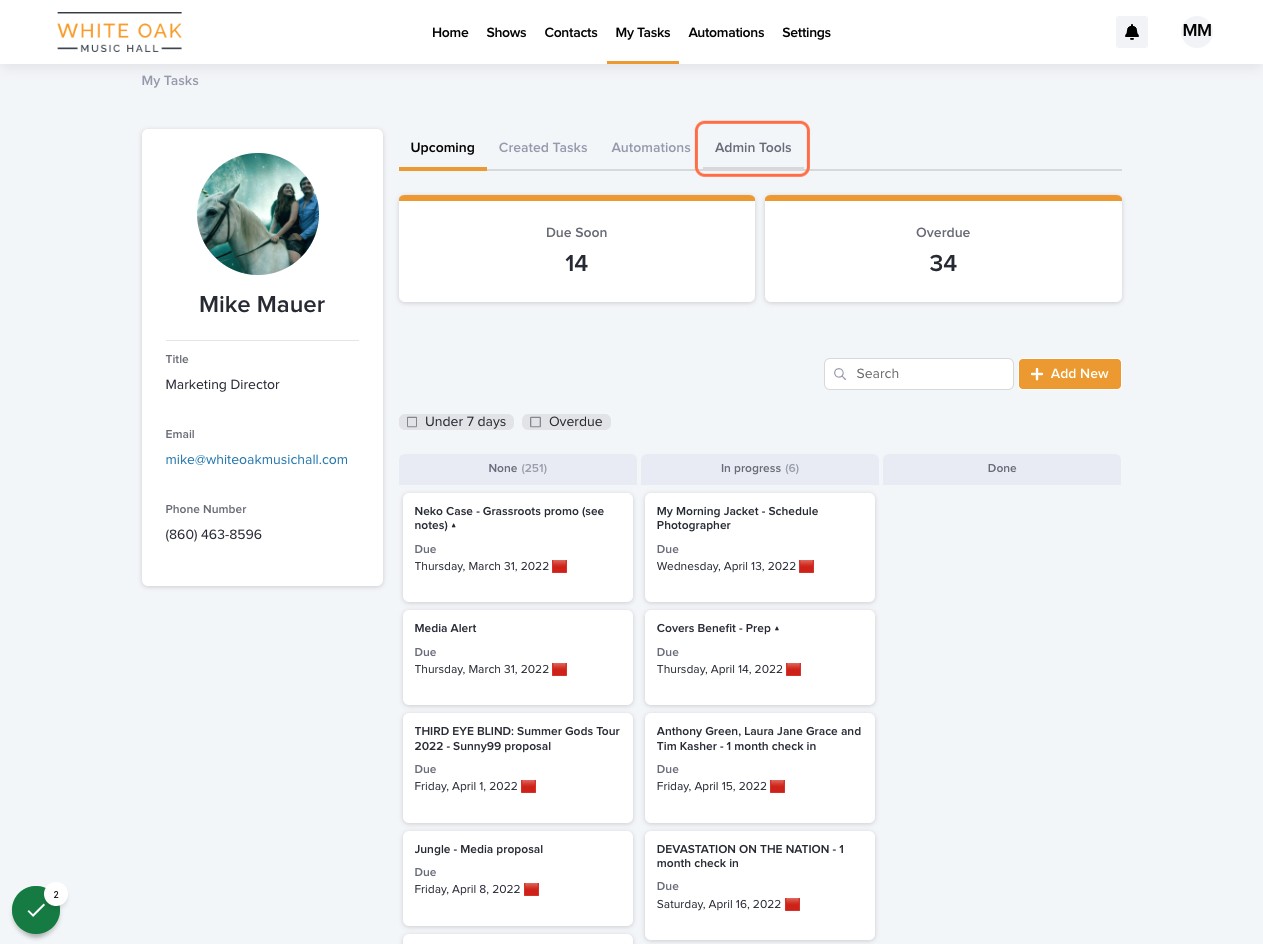Switch to the Upcoming tab
This screenshot has width=1263, height=944.
443,148
